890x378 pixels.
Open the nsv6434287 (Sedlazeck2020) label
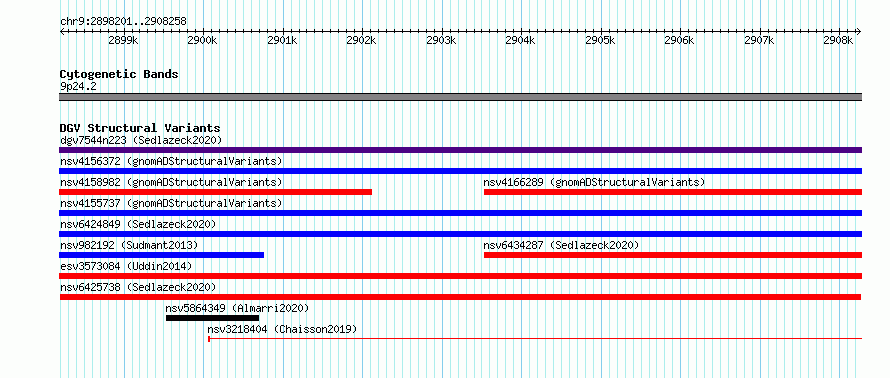(x=561, y=245)
